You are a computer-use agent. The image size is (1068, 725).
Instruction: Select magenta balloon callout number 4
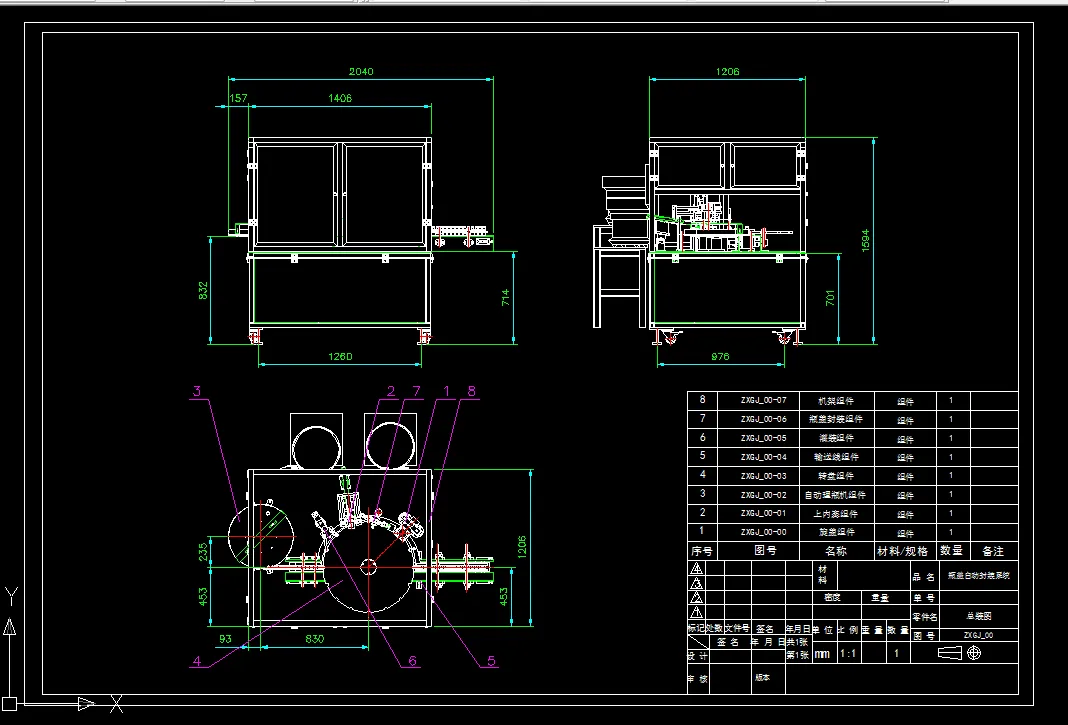(x=197, y=660)
